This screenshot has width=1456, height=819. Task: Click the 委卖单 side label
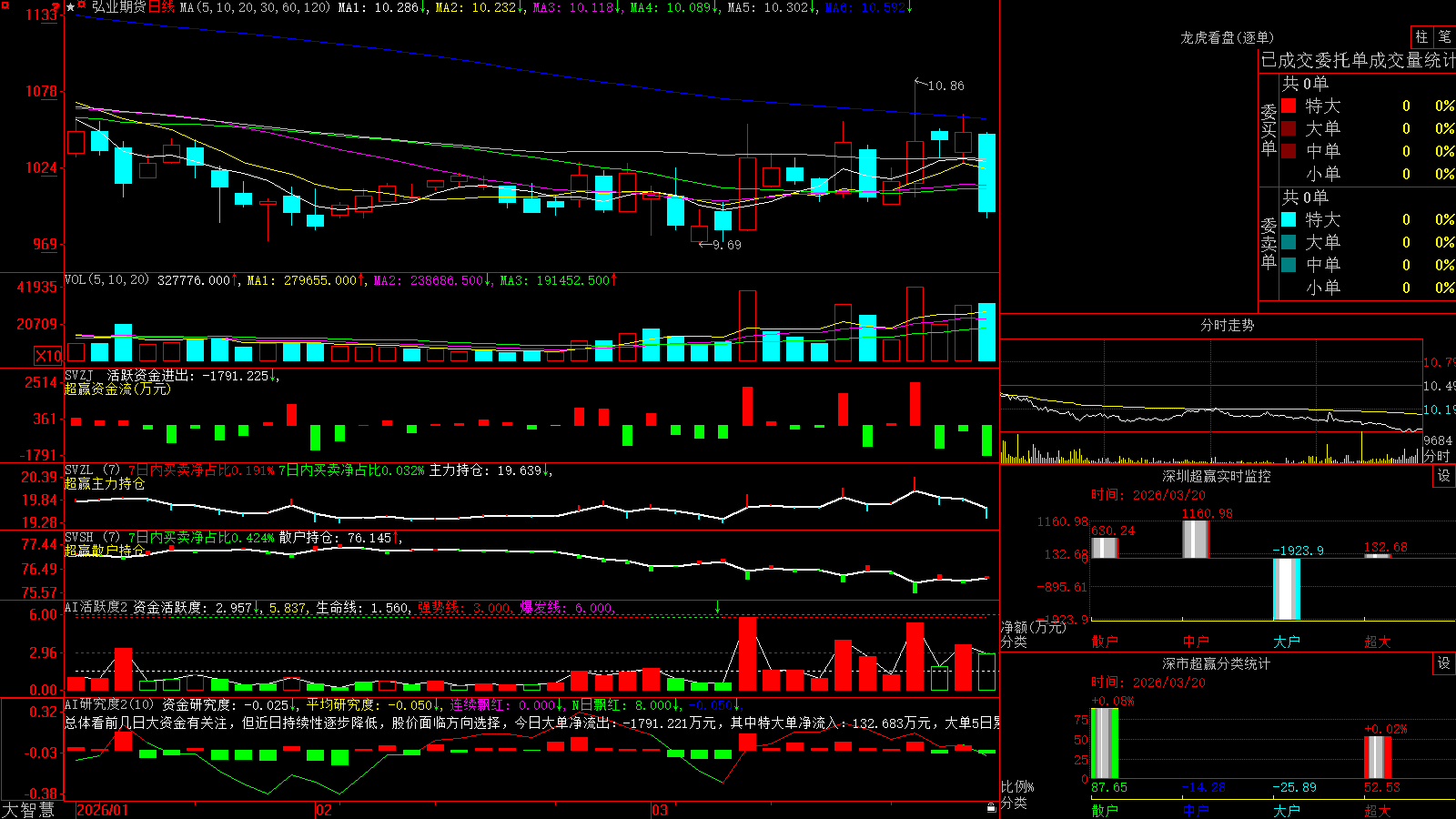[x=1269, y=244]
